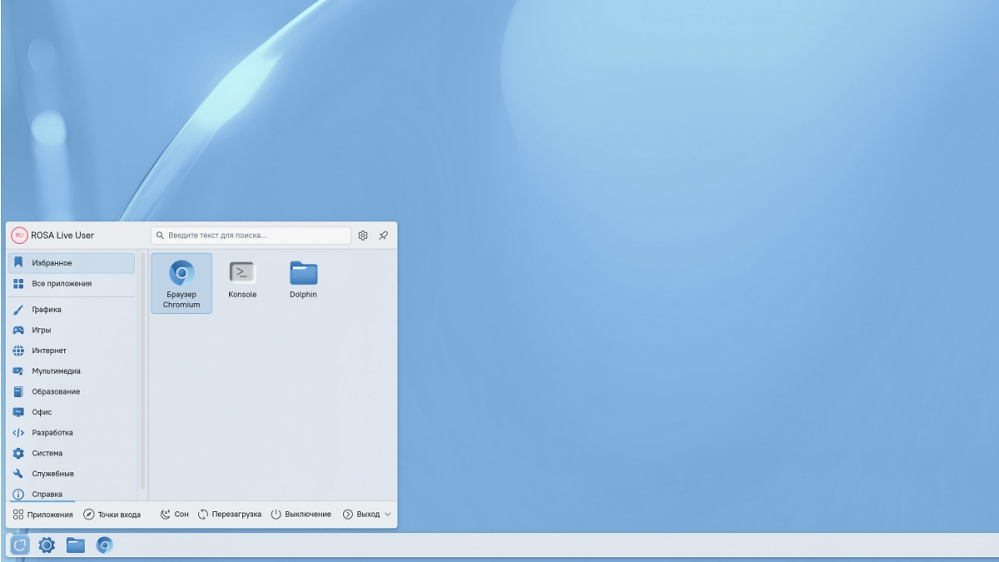Select Все приложения category
The width and height of the screenshot is (999, 562).
tap(71, 284)
